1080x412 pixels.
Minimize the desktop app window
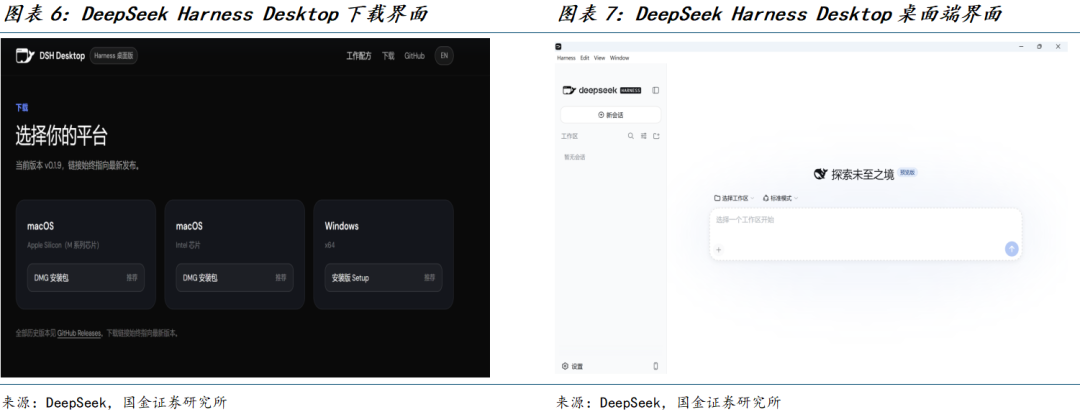coord(1021,46)
